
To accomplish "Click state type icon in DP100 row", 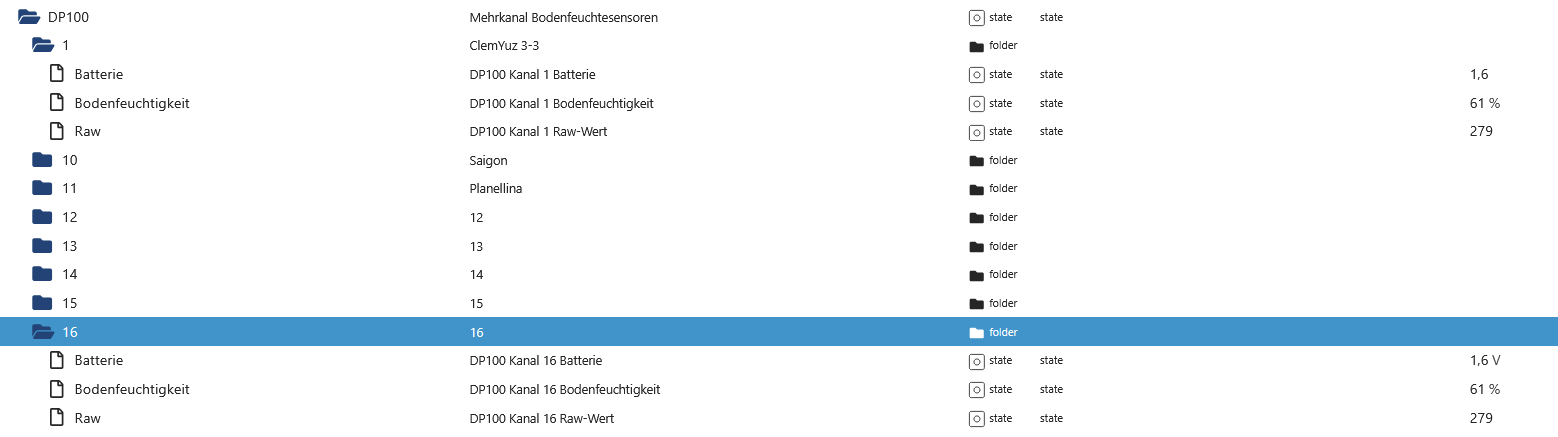I will (x=976, y=17).
